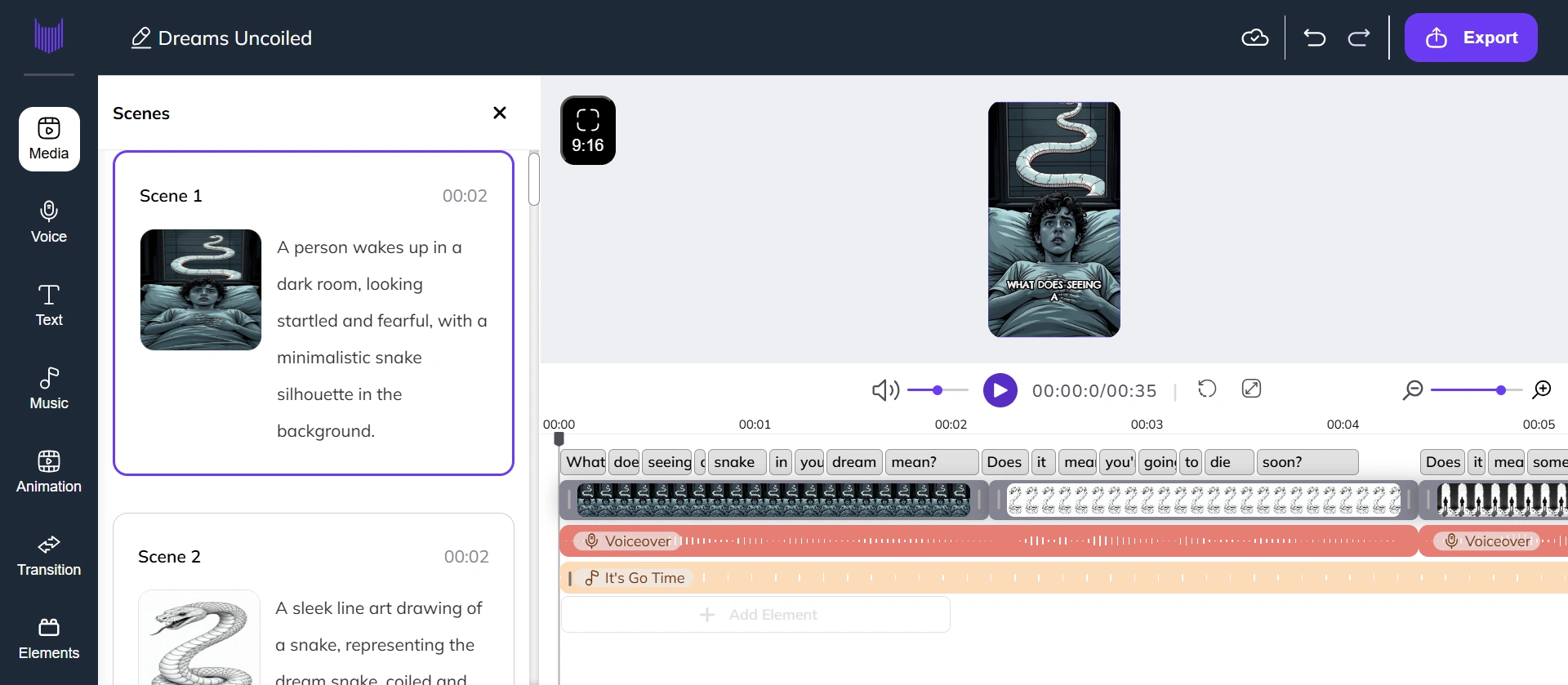Open the 9:16 aspect ratio selector
Screen dimensions: 1568x685
click(588, 131)
